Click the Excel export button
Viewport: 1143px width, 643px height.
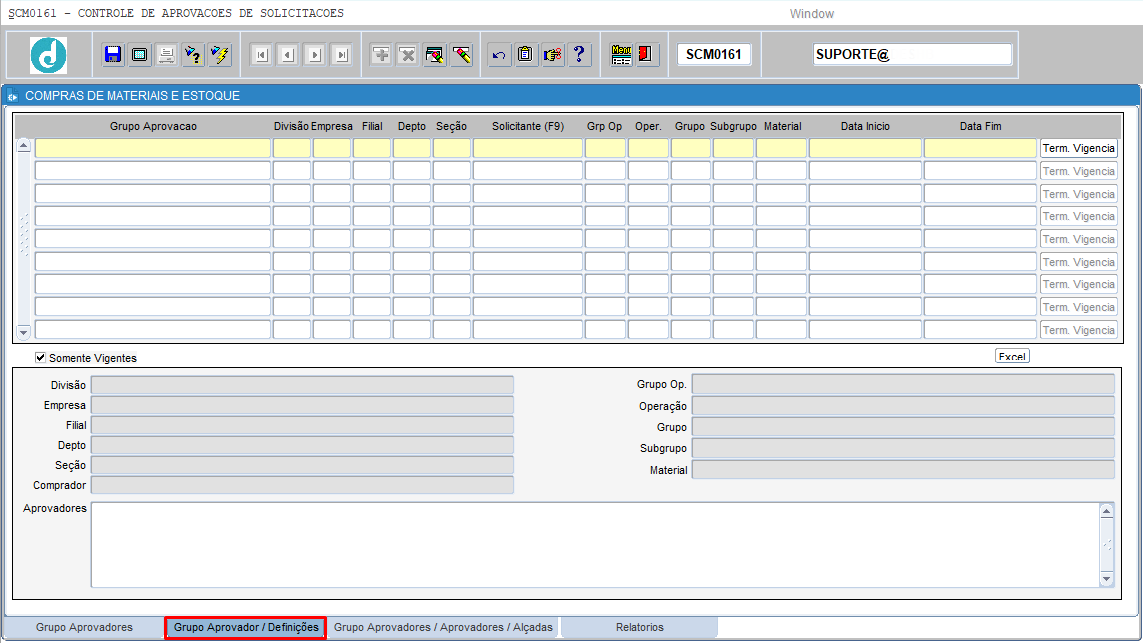pyautogui.click(x=1013, y=356)
